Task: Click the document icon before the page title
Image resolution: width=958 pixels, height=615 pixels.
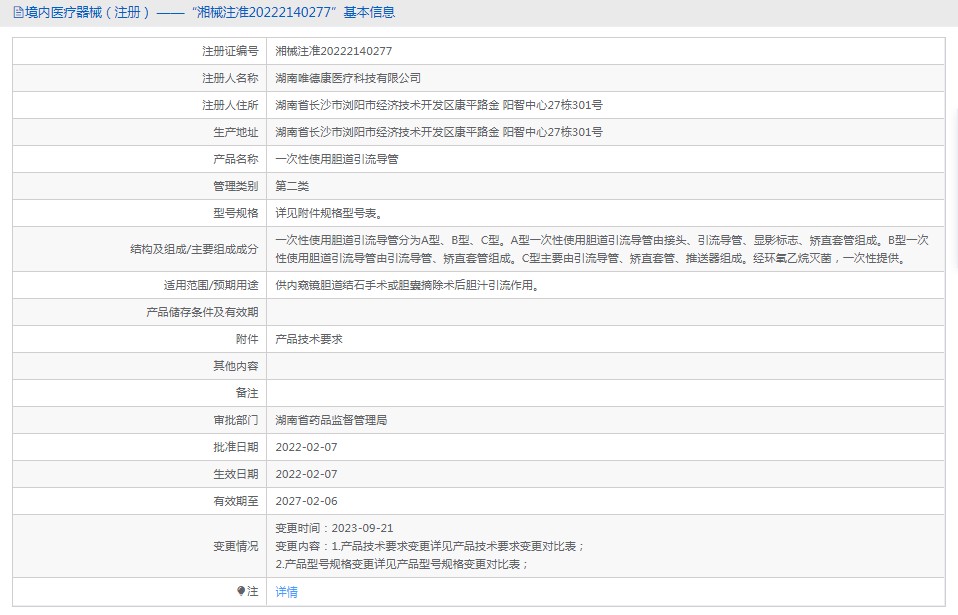Action: (18, 12)
